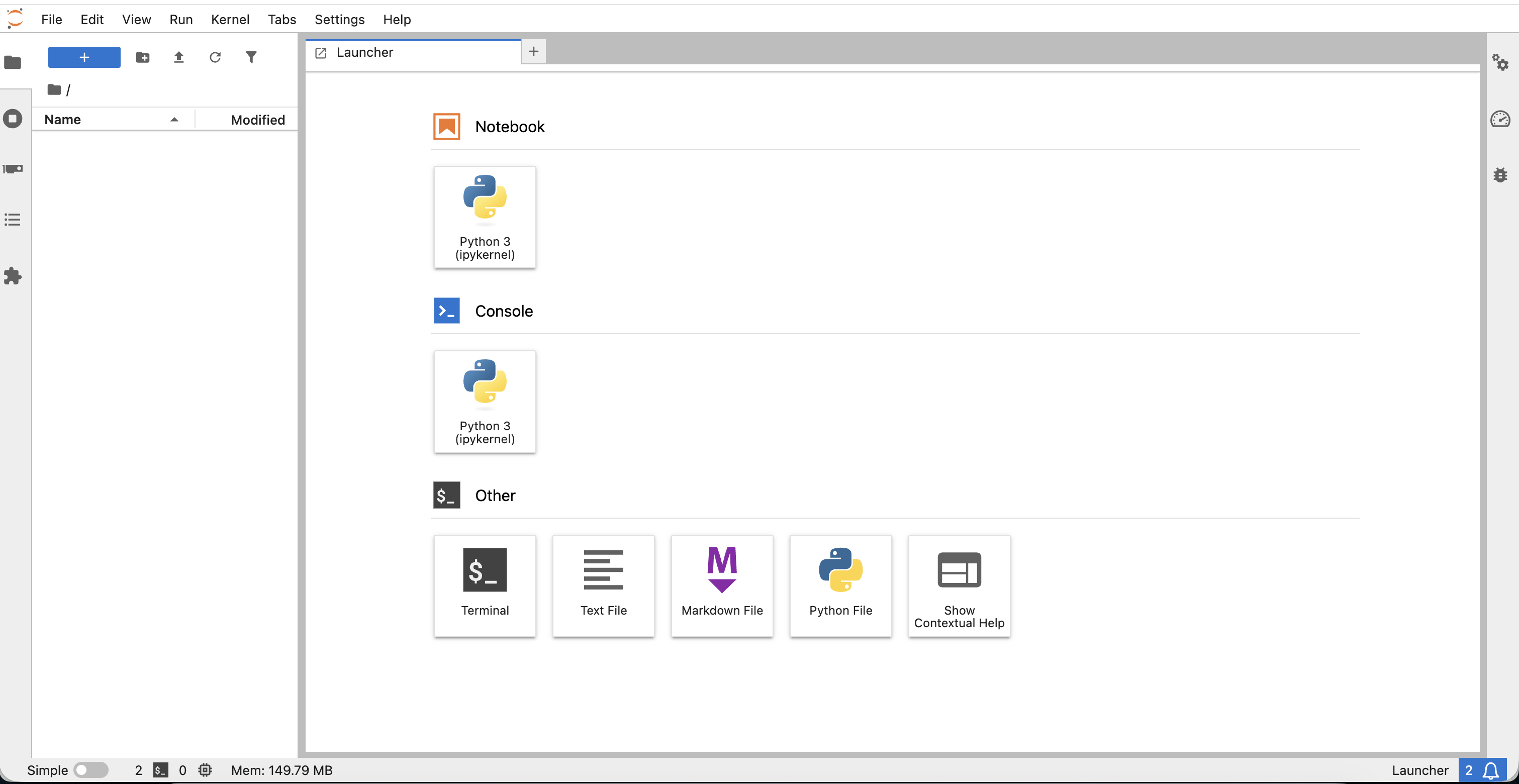
Task: Open the Running Terminals and Kernels sidebar
Action: click(x=13, y=119)
